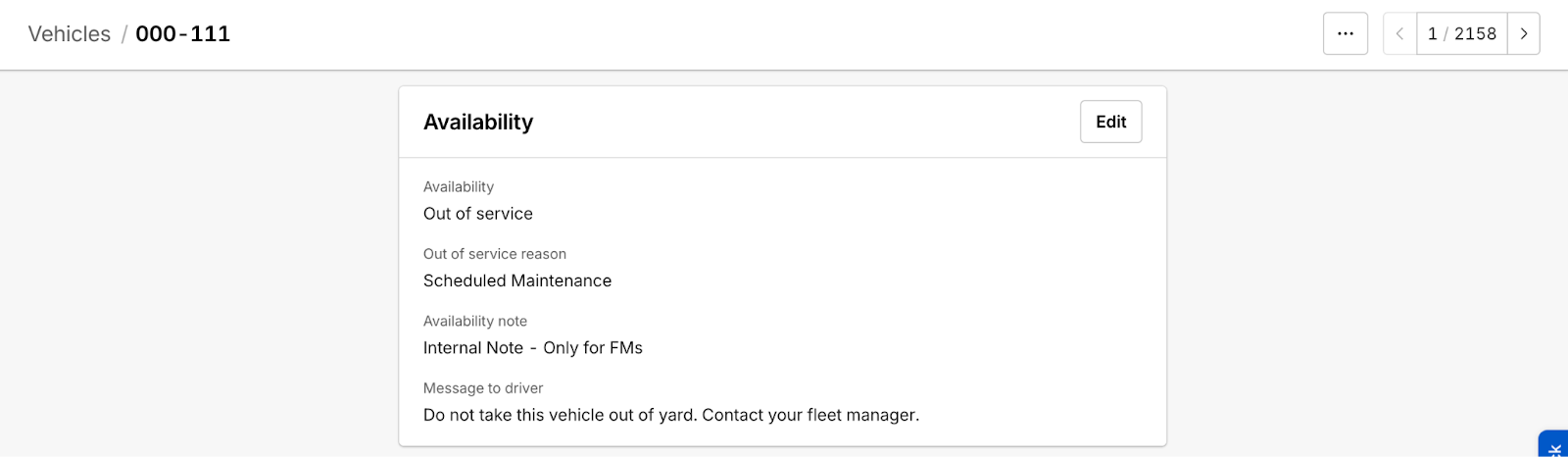This screenshot has height=457, width=1568.
Task: Open the three-dot more options menu
Action: [x=1345, y=33]
